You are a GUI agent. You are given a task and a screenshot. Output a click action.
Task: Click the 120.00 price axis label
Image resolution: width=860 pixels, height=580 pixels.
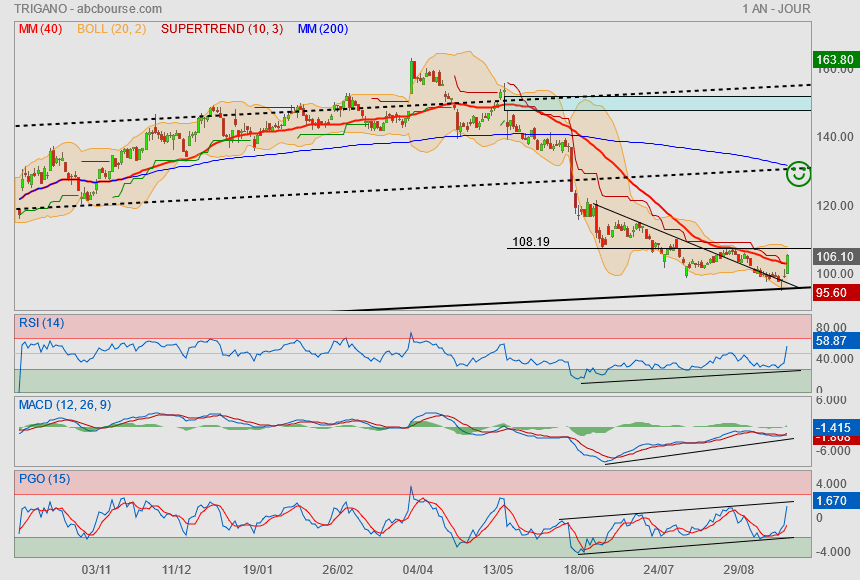click(x=835, y=206)
